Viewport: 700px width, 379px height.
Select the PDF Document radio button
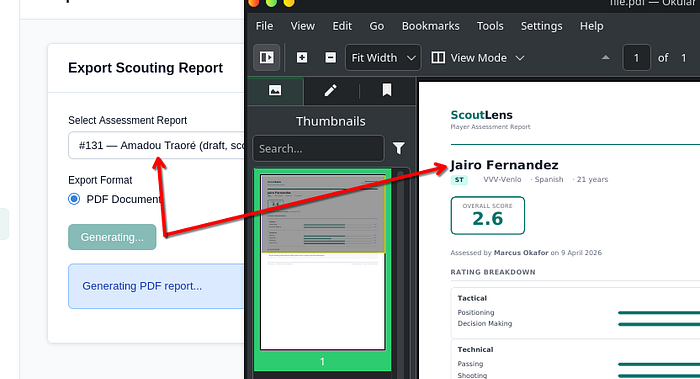(x=74, y=199)
